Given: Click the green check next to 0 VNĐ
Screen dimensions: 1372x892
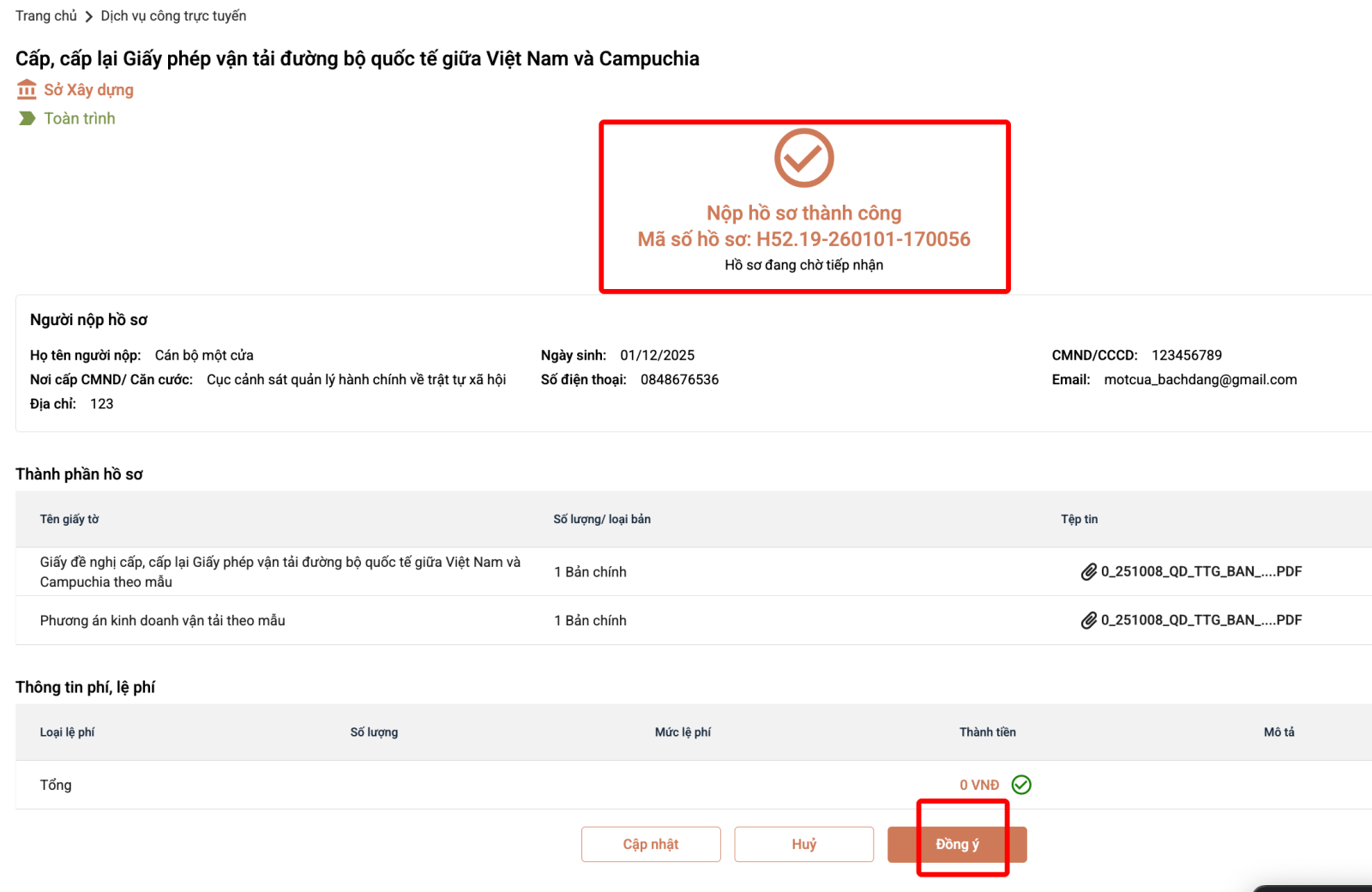Looking at the screenshot, I should 1021,785.
